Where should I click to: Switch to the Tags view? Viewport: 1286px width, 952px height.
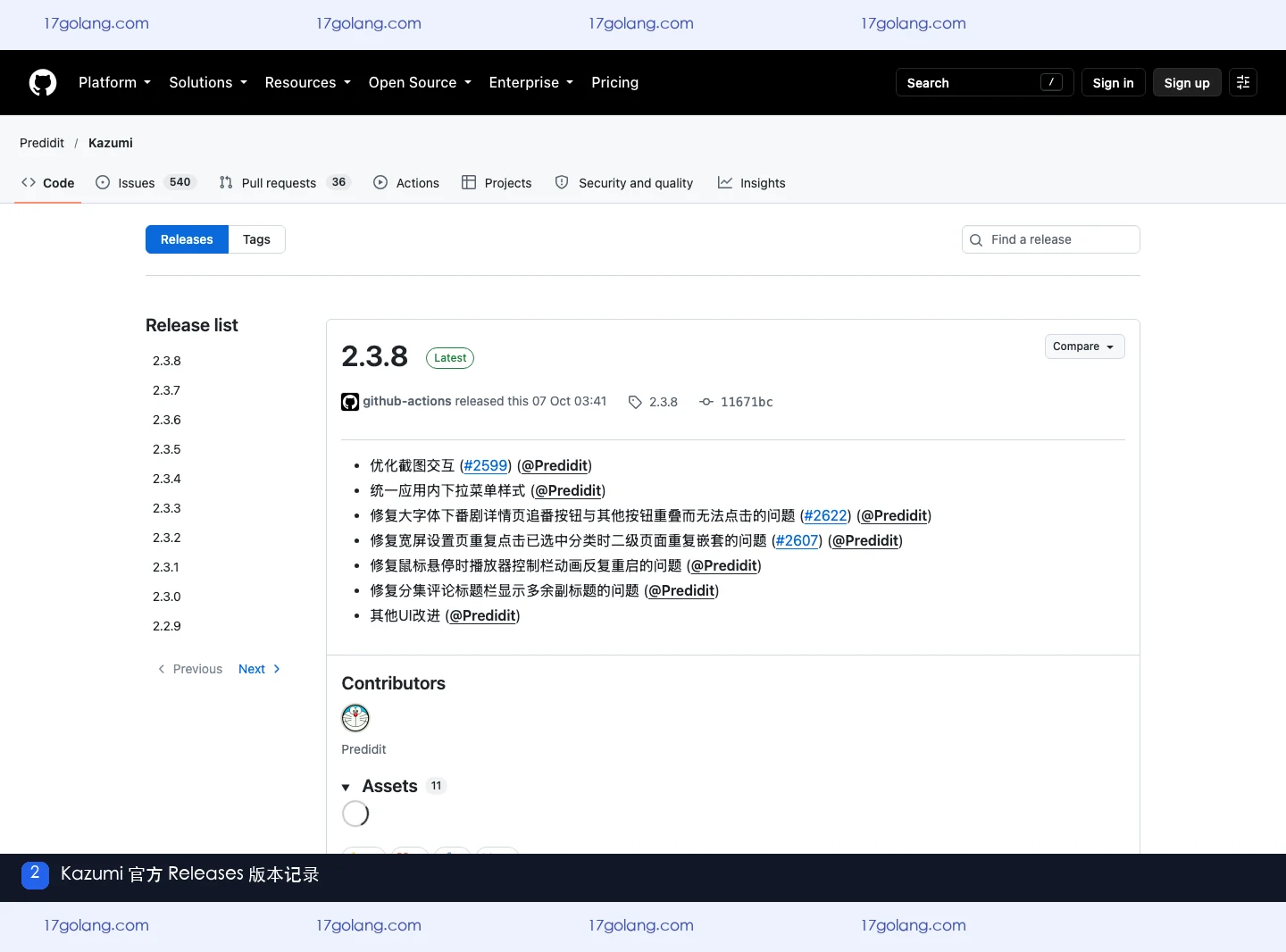coord(256,239)
